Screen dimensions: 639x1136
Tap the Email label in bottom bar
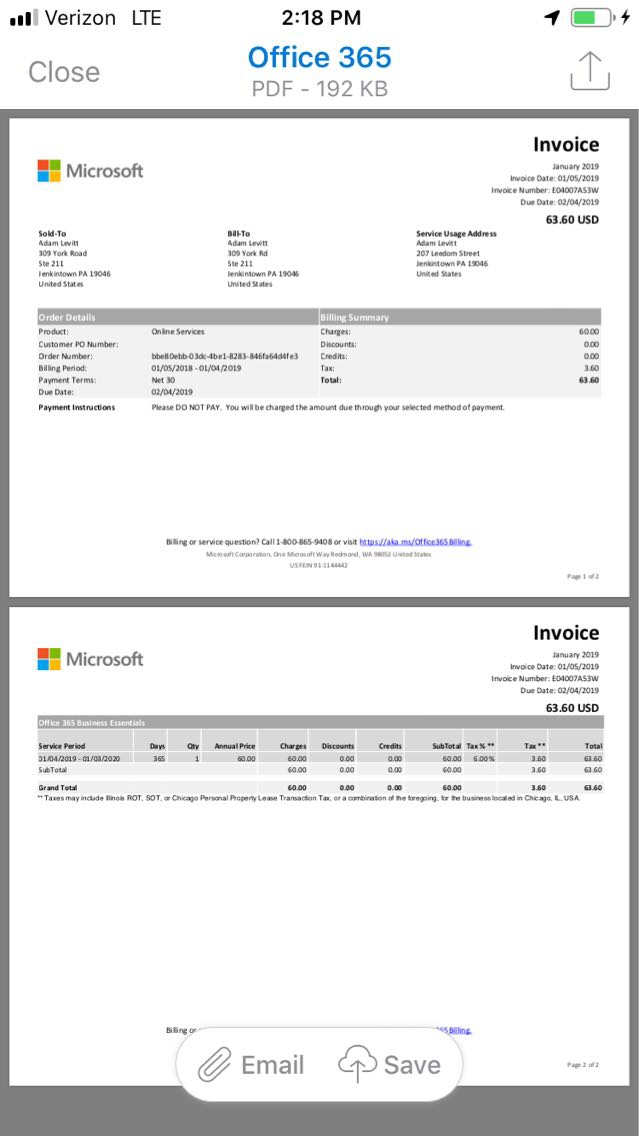tap(272, 1065)
